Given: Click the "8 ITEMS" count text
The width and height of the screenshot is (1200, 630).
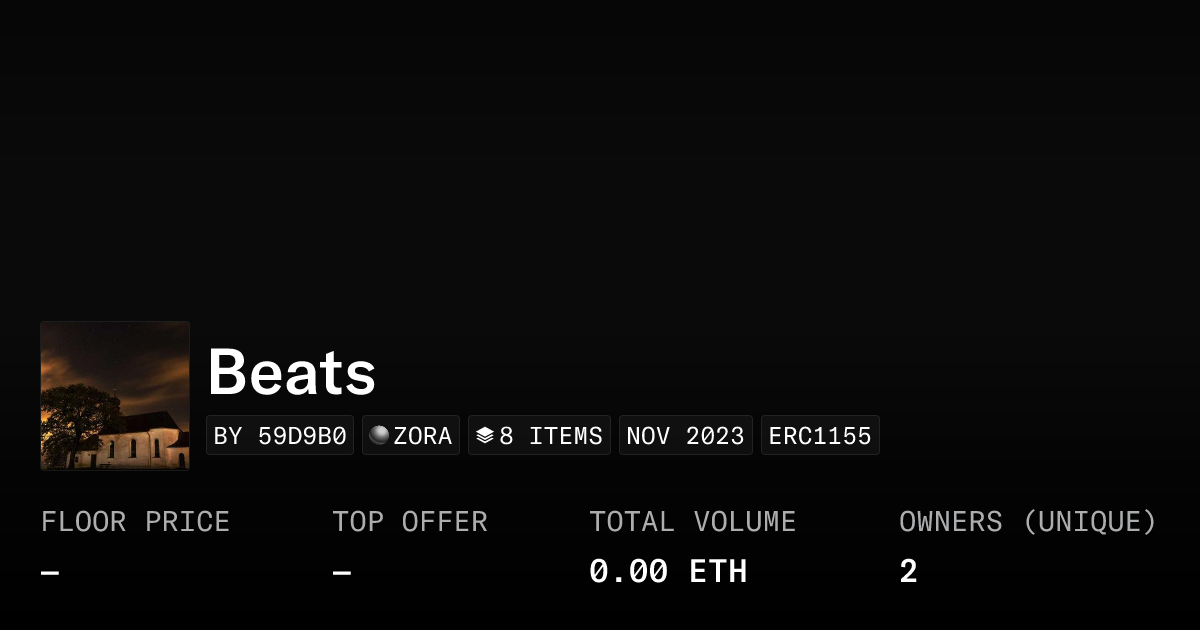Looking at the screenshot, I should coord(551,436).
